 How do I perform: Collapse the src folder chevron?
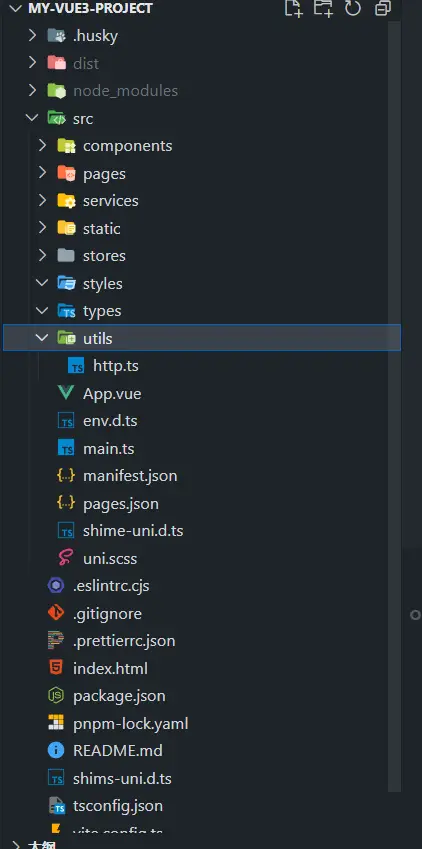(x=33, y=118)
